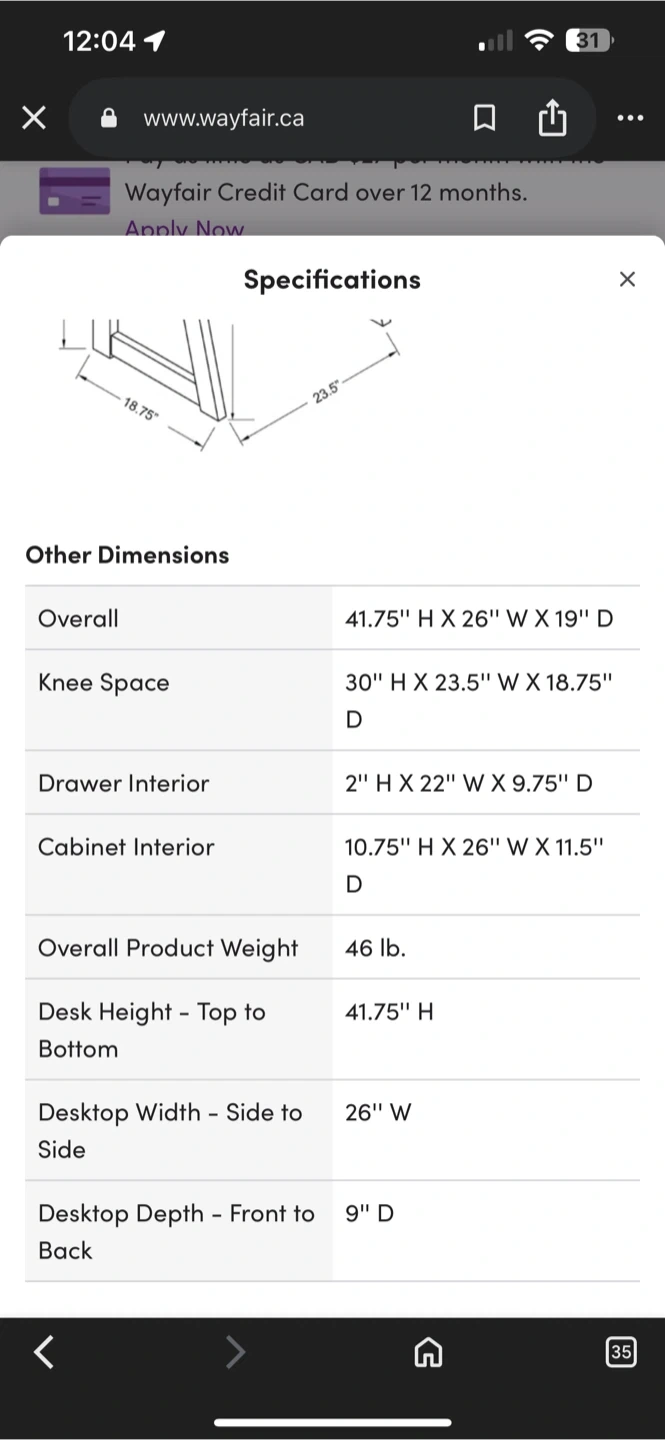Tap the Apply Now link
Screen dimensions: 665x1440
[184, 229]
